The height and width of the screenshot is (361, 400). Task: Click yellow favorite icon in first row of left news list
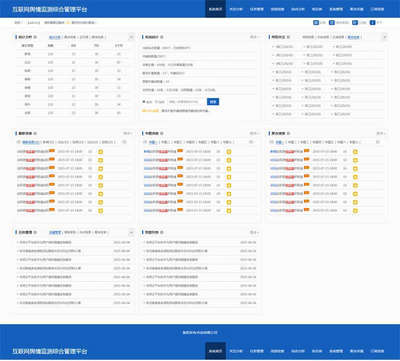(x=100, y=152)
